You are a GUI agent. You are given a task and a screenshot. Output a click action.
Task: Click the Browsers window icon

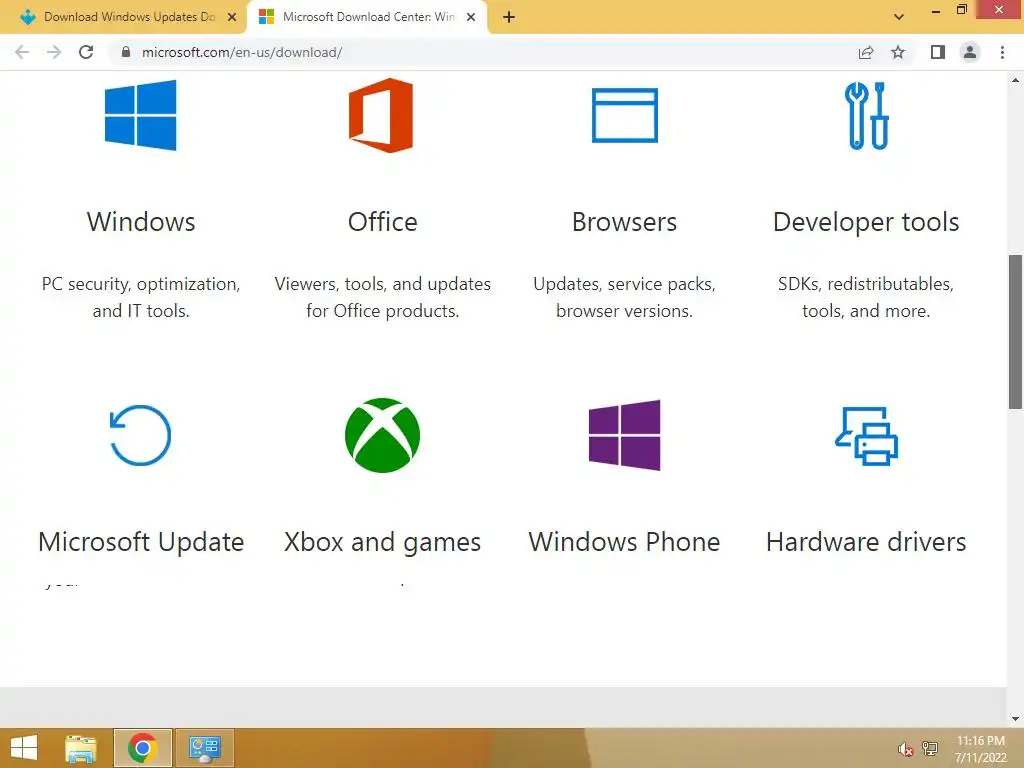pyautogui.click(x=624, y=115)
